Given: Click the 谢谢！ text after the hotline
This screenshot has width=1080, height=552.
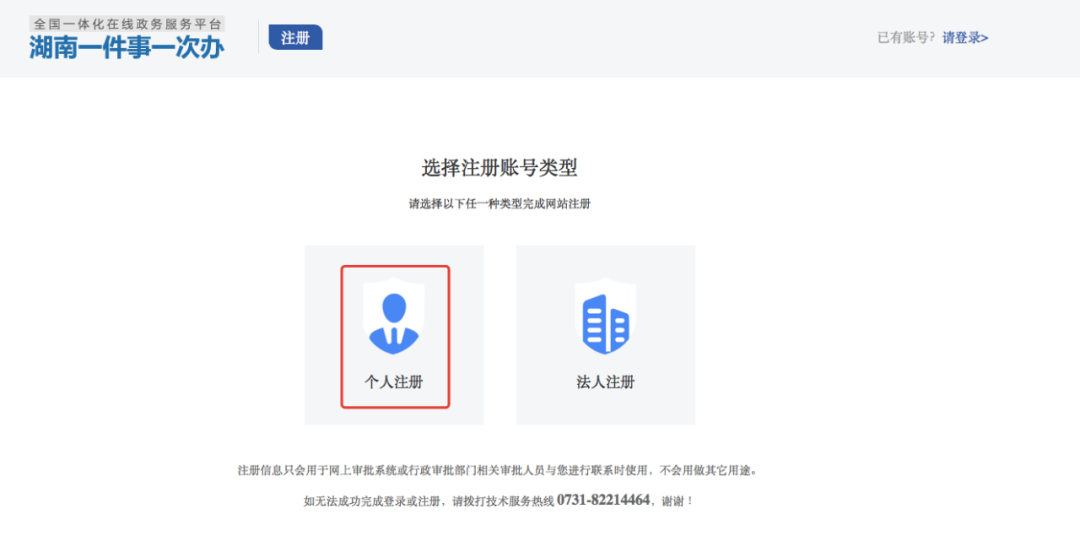Looking at the screenshot, I should coord(678,502).
